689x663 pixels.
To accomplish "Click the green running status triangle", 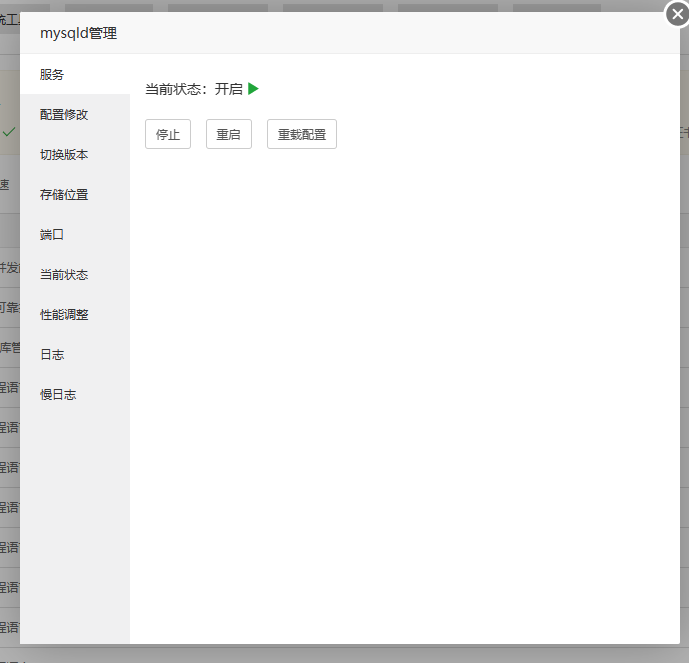I will (253, 89).
